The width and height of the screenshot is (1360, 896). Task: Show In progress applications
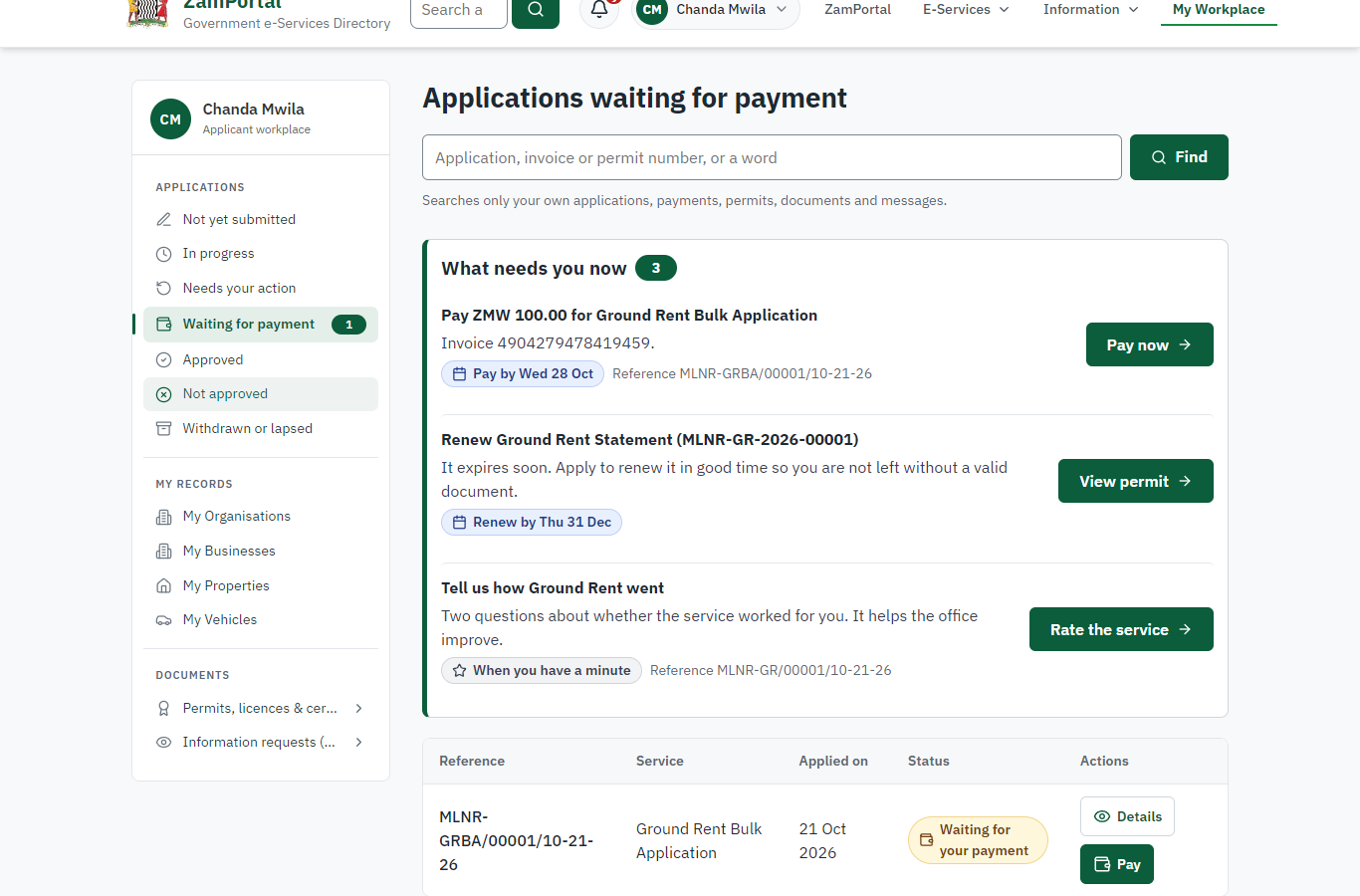pyautogui.click(x=261, y=254)
